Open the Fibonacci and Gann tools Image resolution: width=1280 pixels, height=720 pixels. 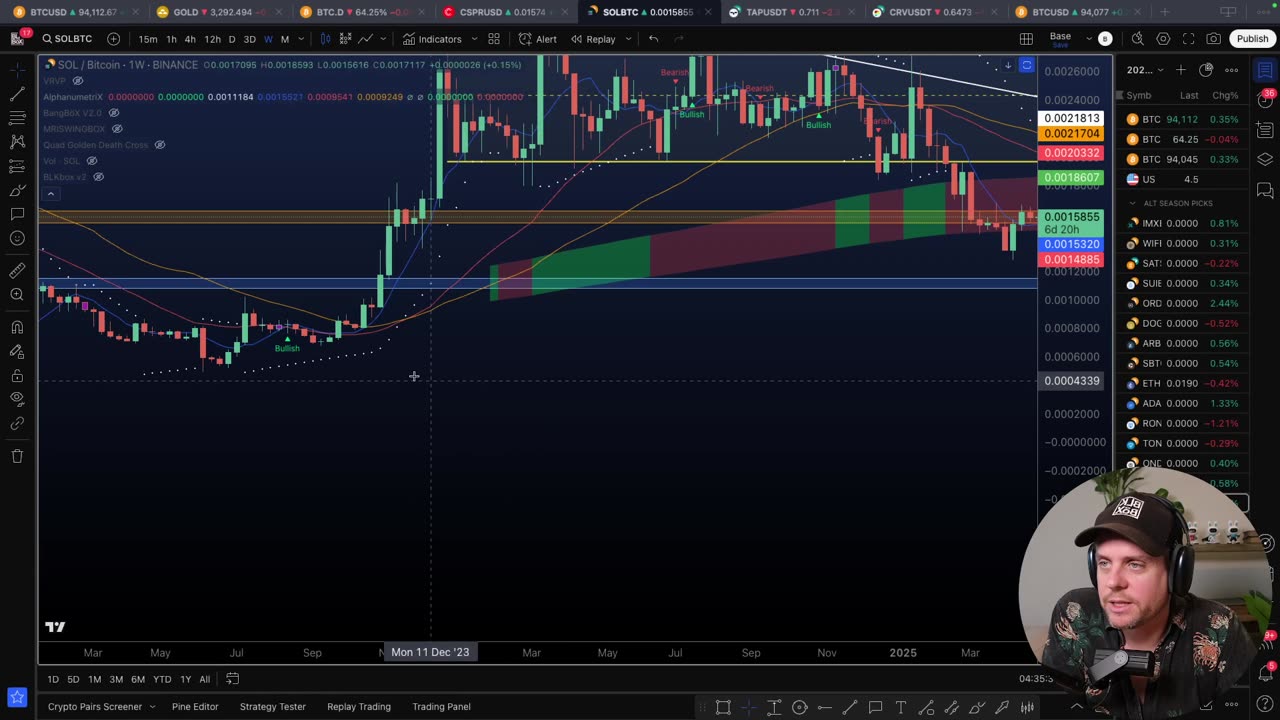(17, 118)
